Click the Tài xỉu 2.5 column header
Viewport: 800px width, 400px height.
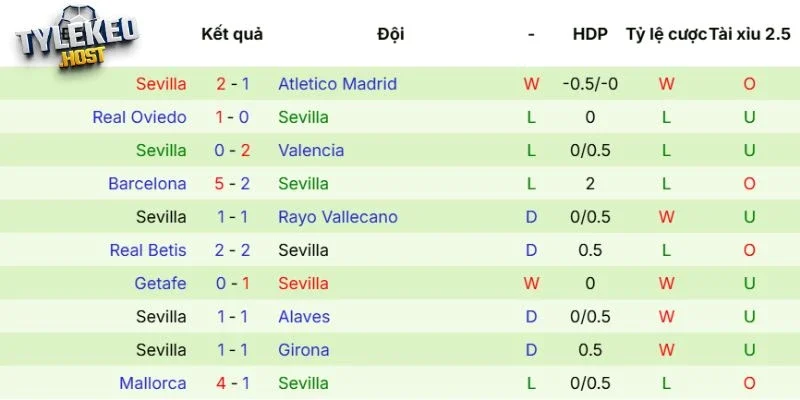click(749, 34)
